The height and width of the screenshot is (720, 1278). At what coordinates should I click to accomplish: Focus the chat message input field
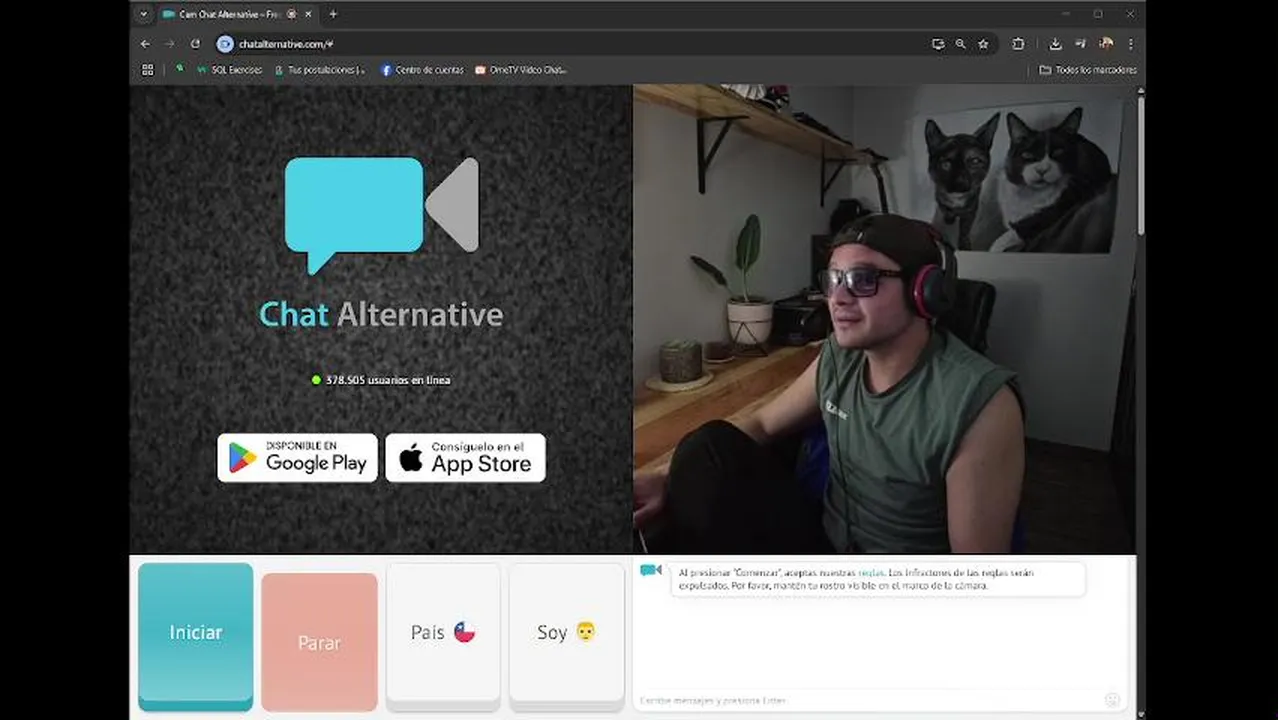(x=868, y=700)
